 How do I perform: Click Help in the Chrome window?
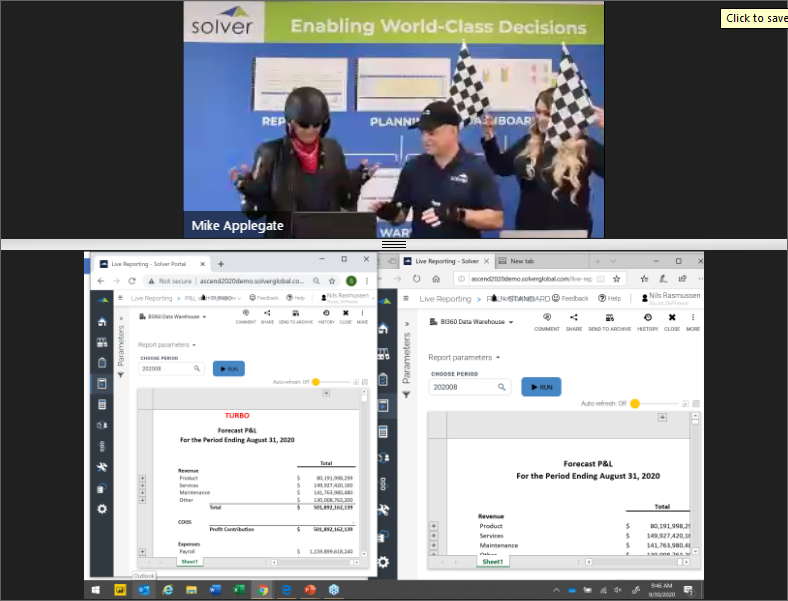pyautogui.click(x=296, y=298)
